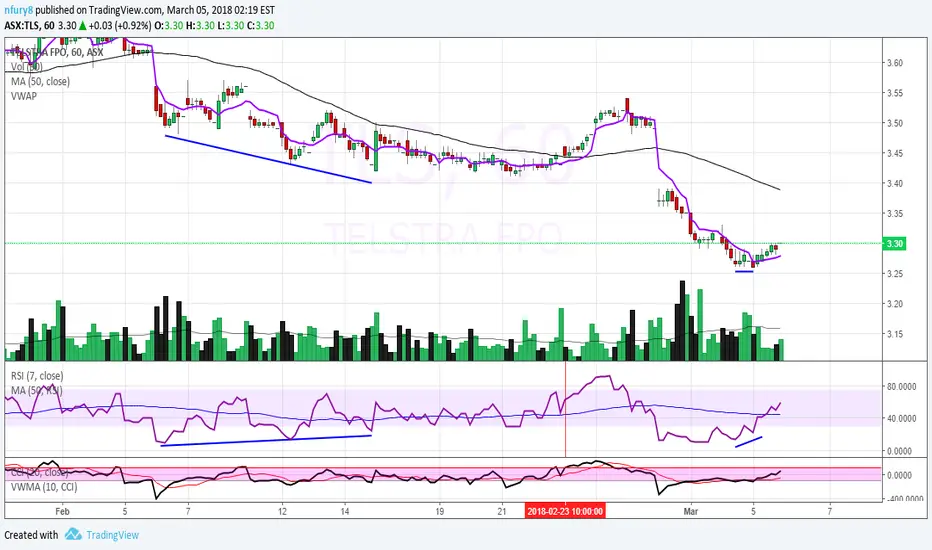Click the 12 date axis label
This screenshot has height=550, width=932.
282,511
